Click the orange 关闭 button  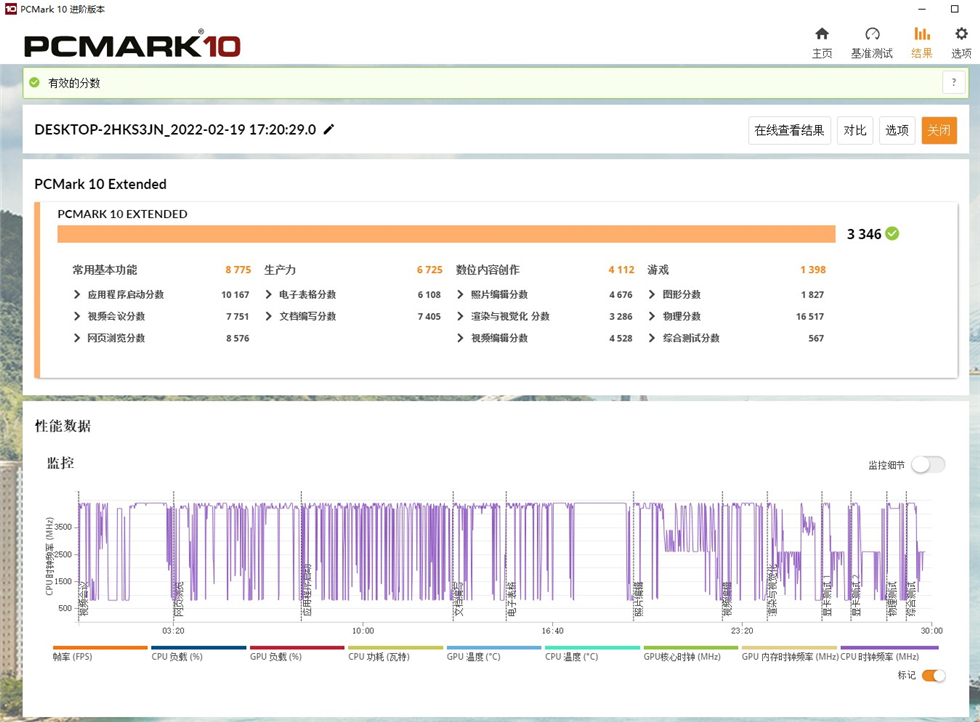[x=939, y=130]
